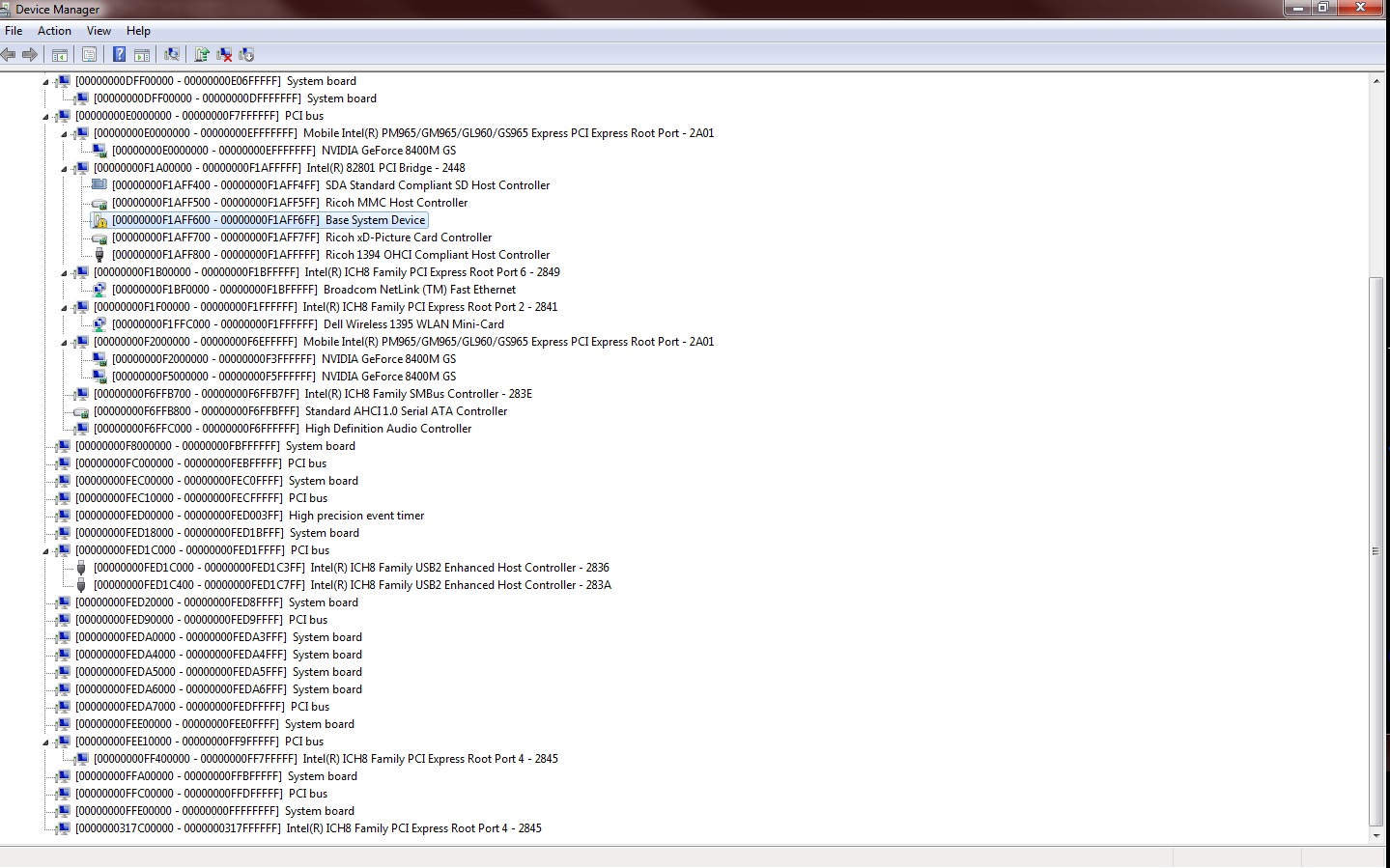Open the Help menu
The height and width of the screenshot is (868, 1390).
tap(138, 31)
